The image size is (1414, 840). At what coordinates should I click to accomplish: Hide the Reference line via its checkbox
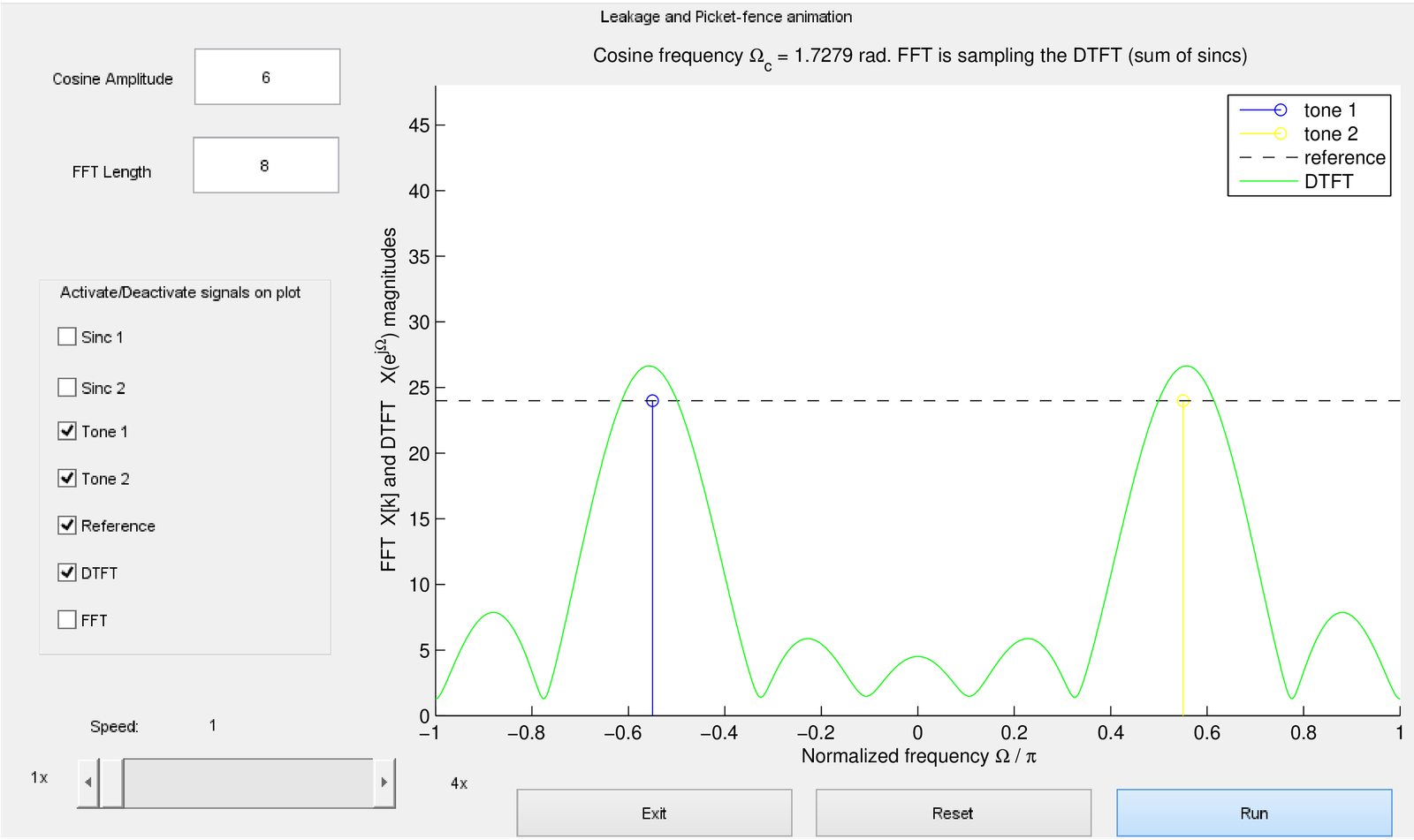67,526
